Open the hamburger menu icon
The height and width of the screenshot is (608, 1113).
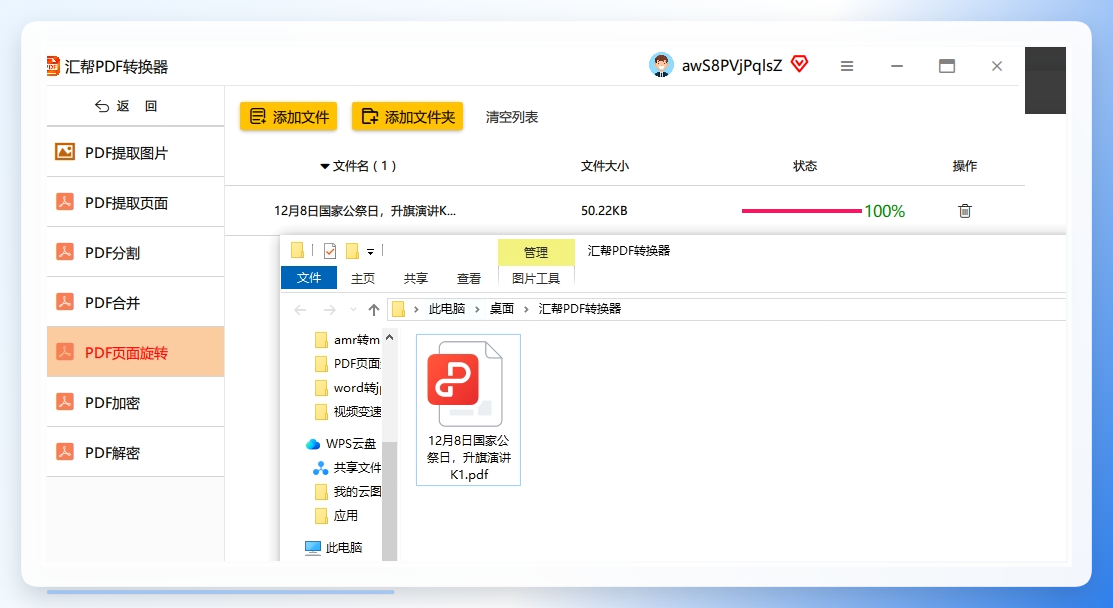click(847, 66)
